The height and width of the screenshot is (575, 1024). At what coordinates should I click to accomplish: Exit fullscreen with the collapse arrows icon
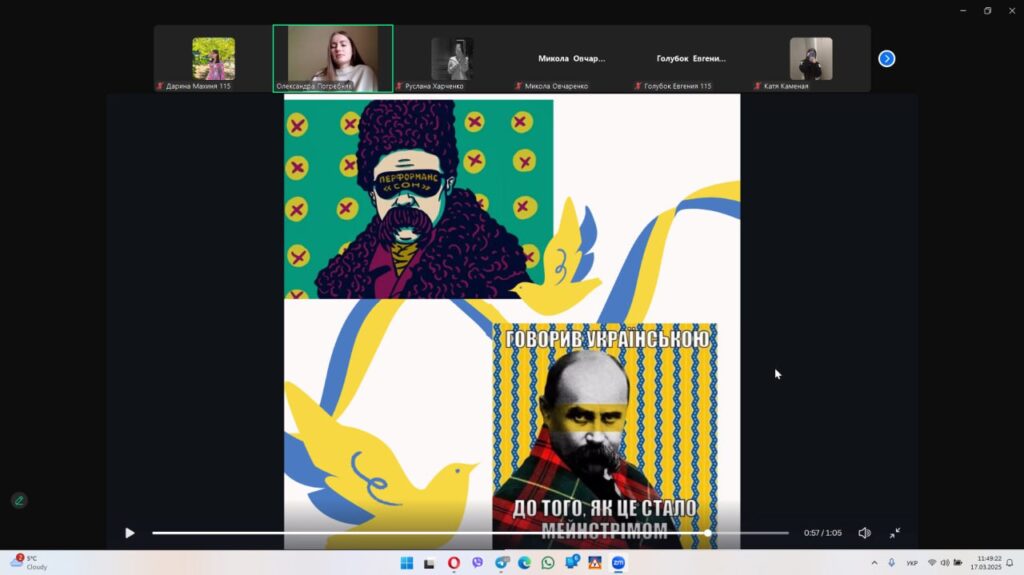tap(895, 533)
